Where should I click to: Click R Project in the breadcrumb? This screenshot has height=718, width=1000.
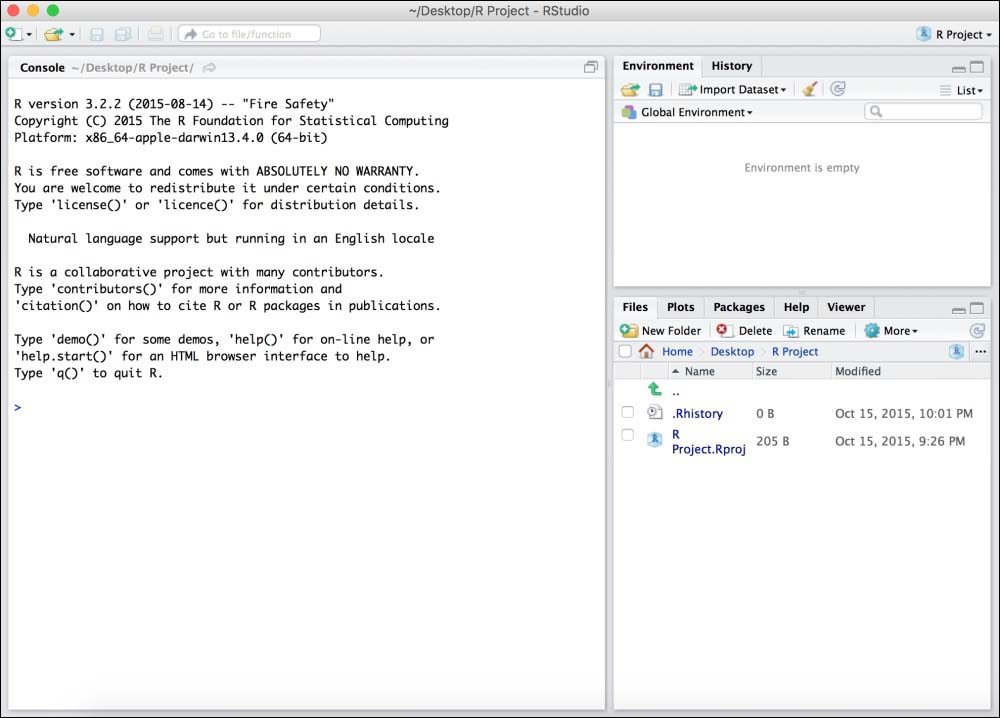click(x=795, y=351)
